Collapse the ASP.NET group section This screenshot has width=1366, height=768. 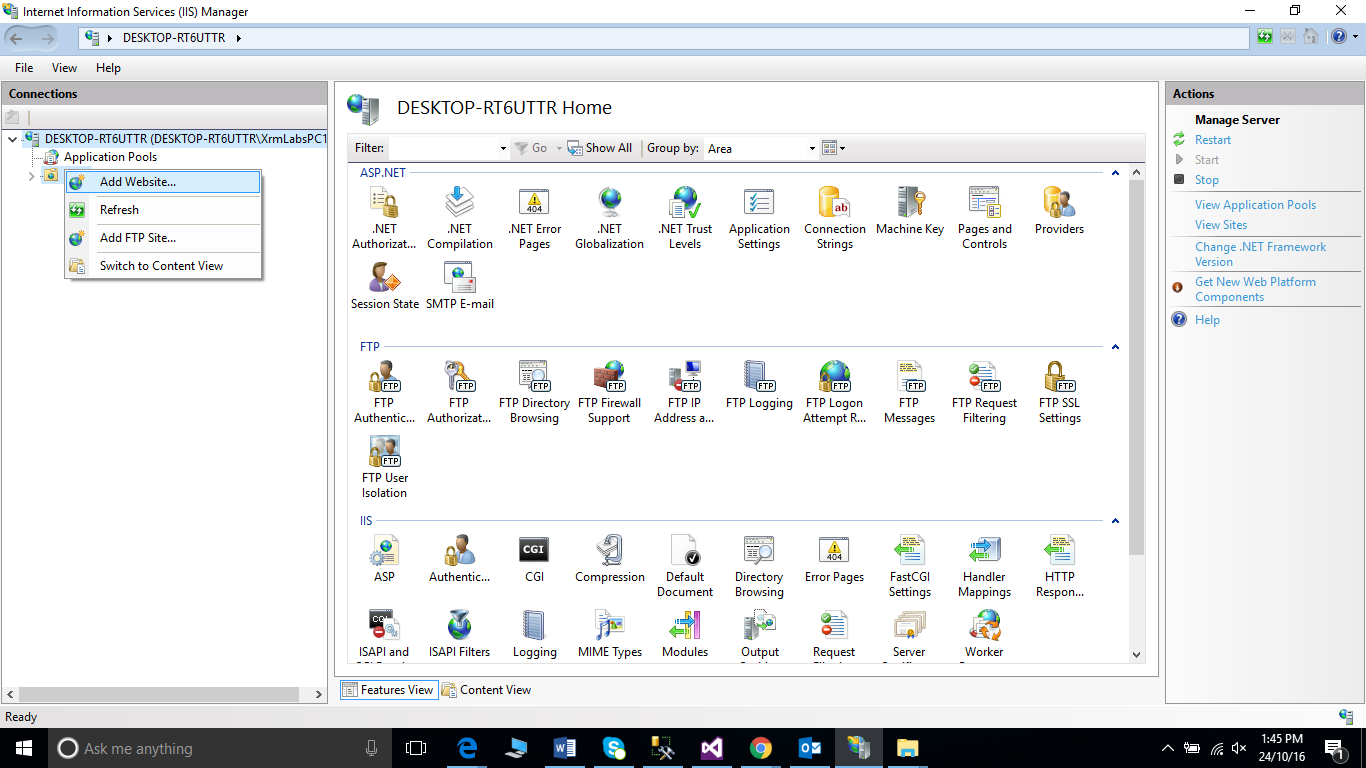[x=1115, y=173]
